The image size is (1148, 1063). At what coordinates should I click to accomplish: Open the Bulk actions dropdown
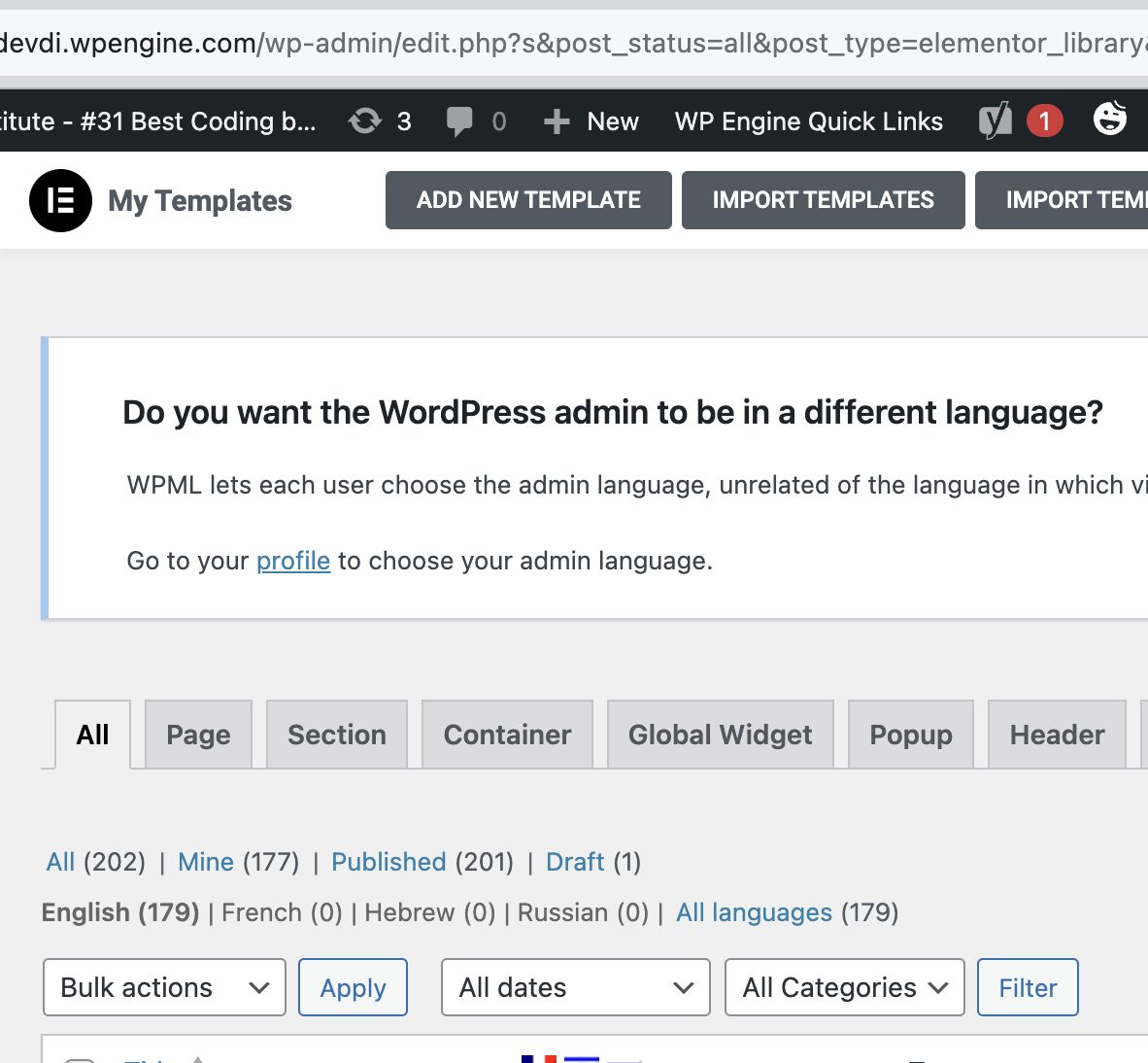tap(165, 987)
